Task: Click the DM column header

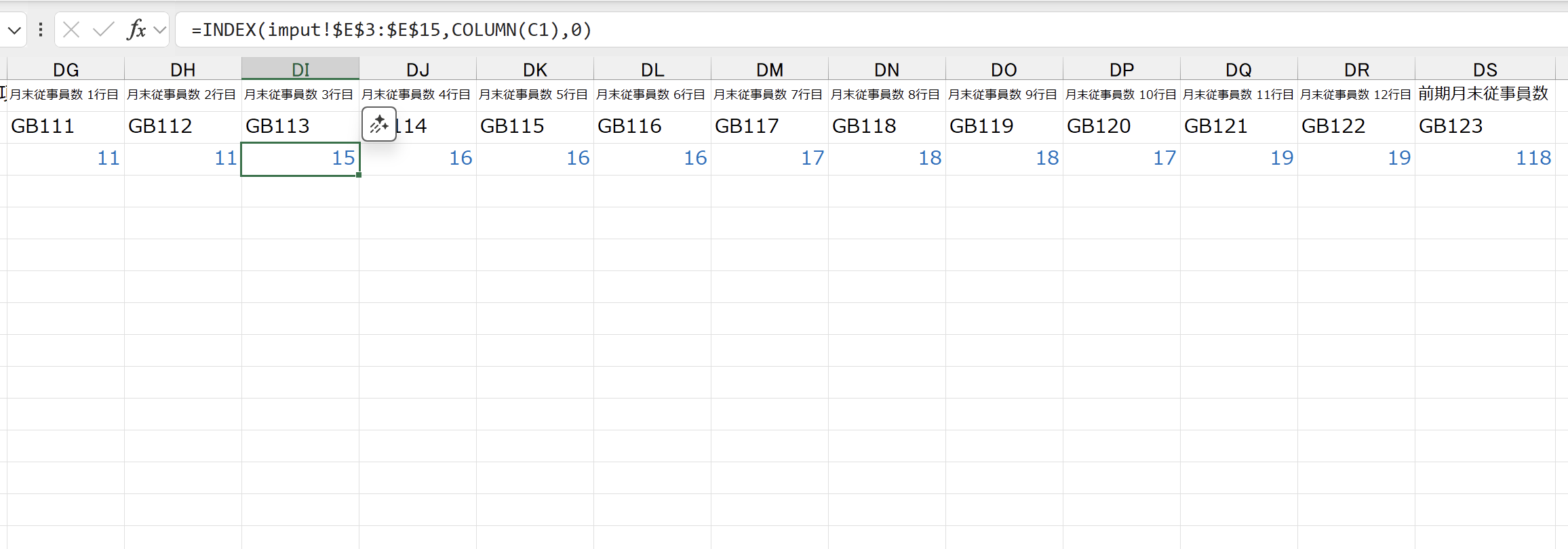Action: [x=770, y=69]
